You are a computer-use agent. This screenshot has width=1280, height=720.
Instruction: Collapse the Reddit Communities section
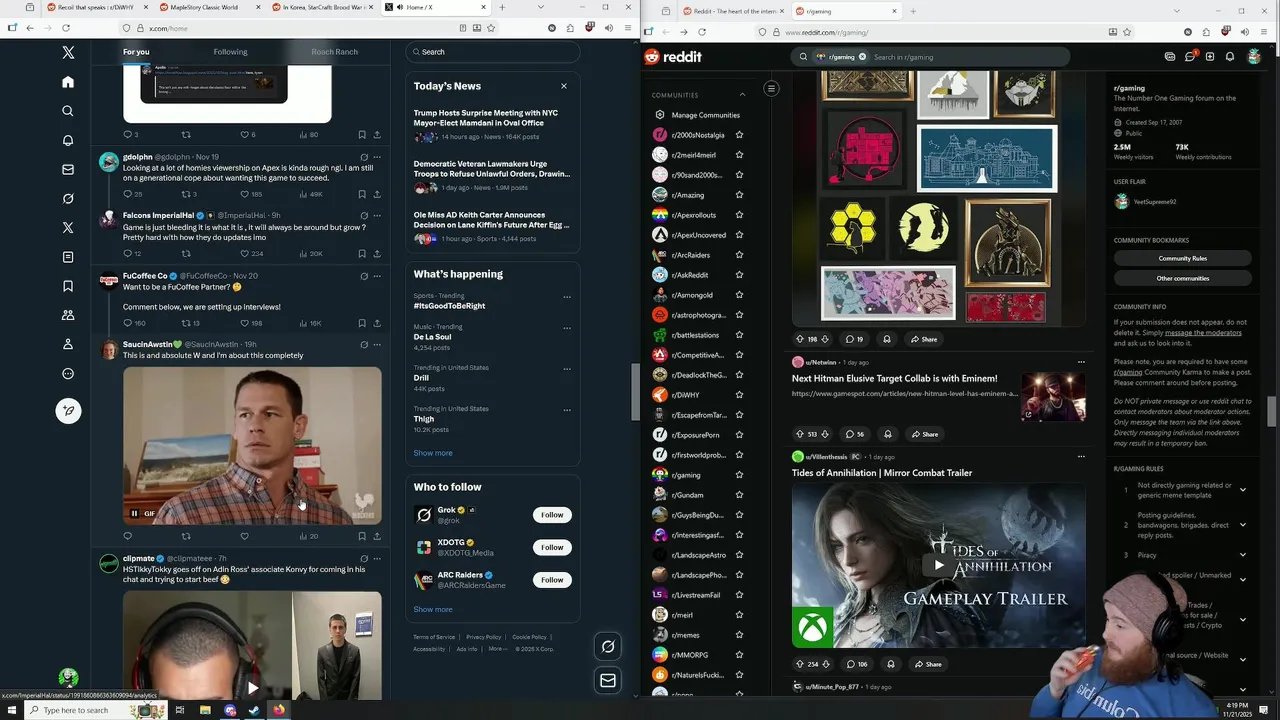(x=742, y=95)
